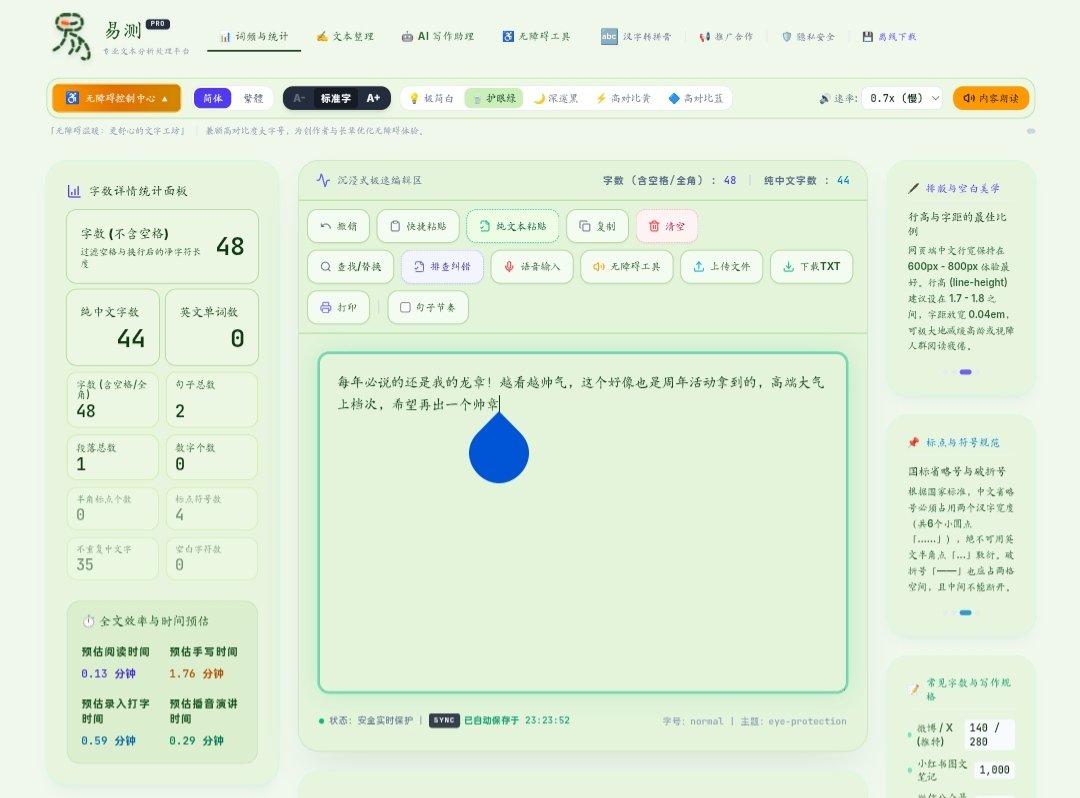The height and width of the screenshot is (798, 1080).
Task: Enable the 句子节奏 checkbox
Action: pos(405,307)
